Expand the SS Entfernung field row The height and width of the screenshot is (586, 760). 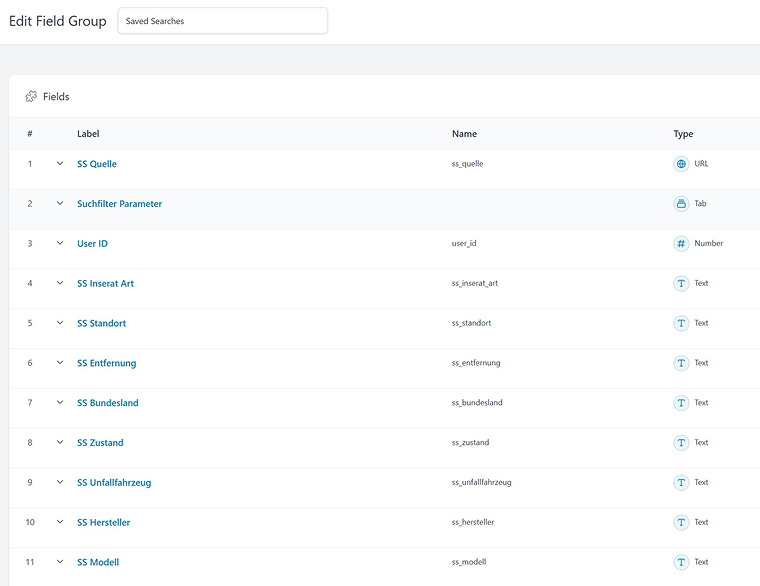tap(60, 363)
